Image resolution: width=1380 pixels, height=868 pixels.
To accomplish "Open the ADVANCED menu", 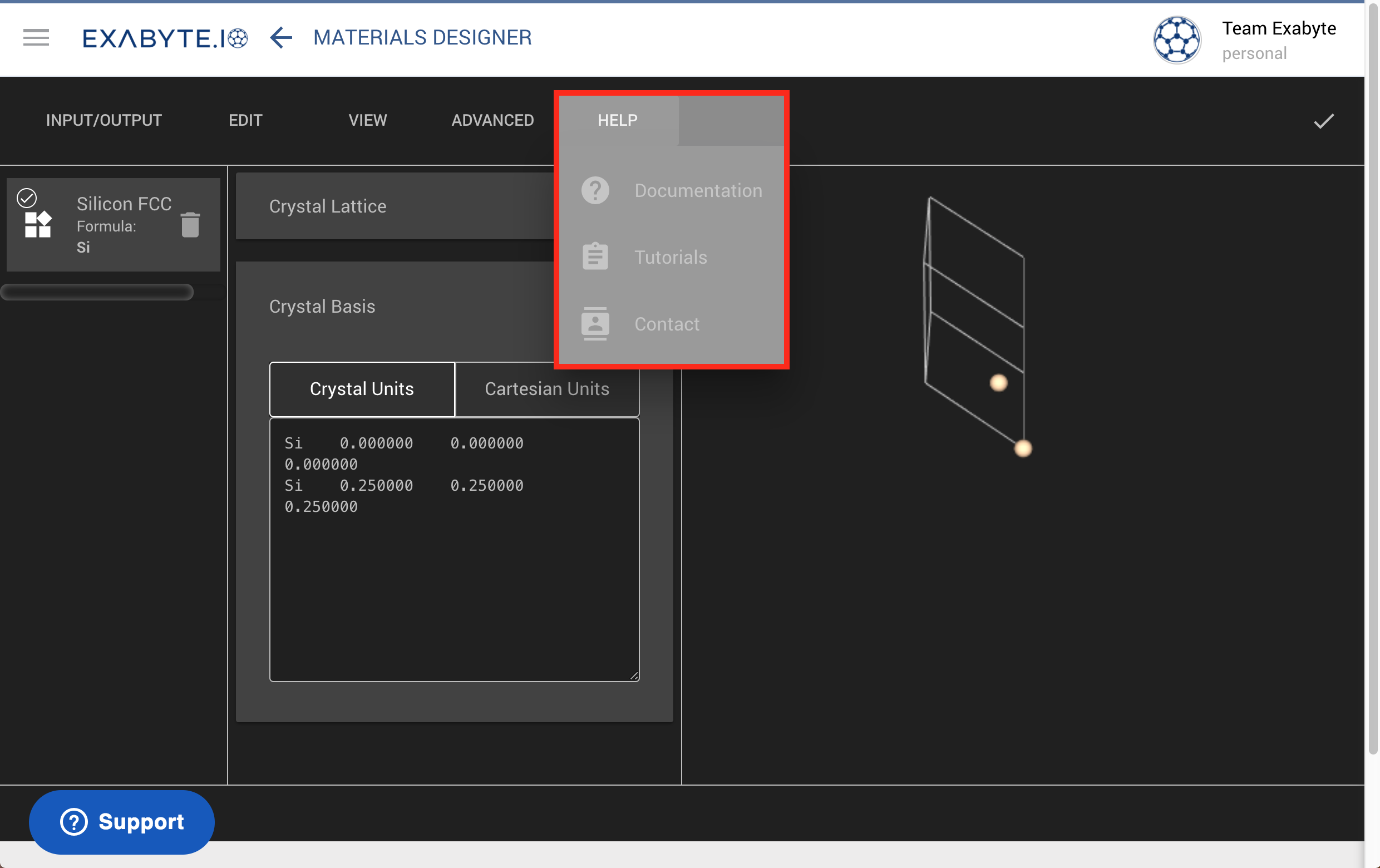I will coord(493,120).
